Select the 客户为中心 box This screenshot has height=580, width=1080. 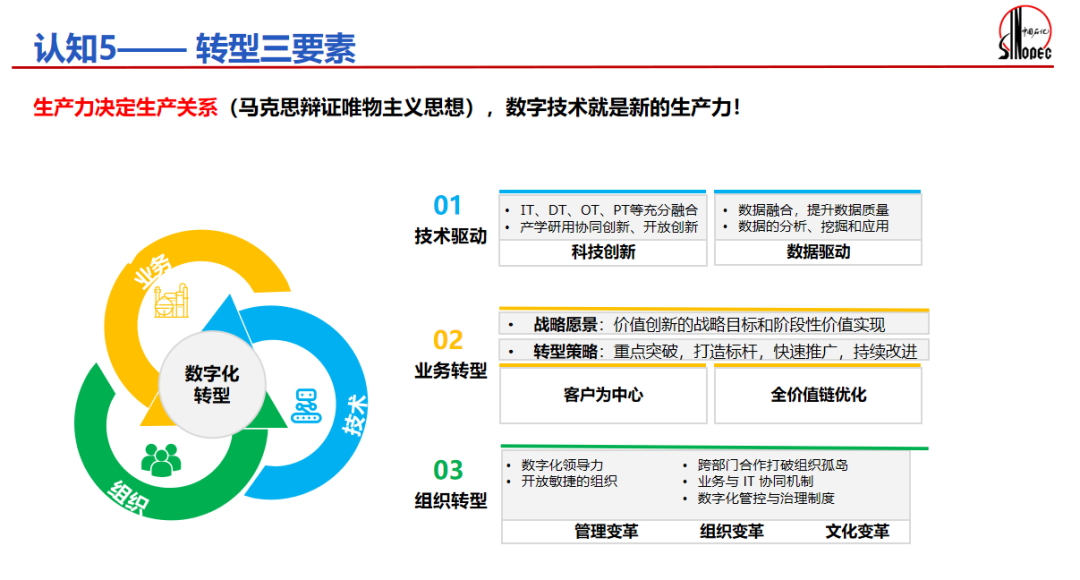coord(603,395)
